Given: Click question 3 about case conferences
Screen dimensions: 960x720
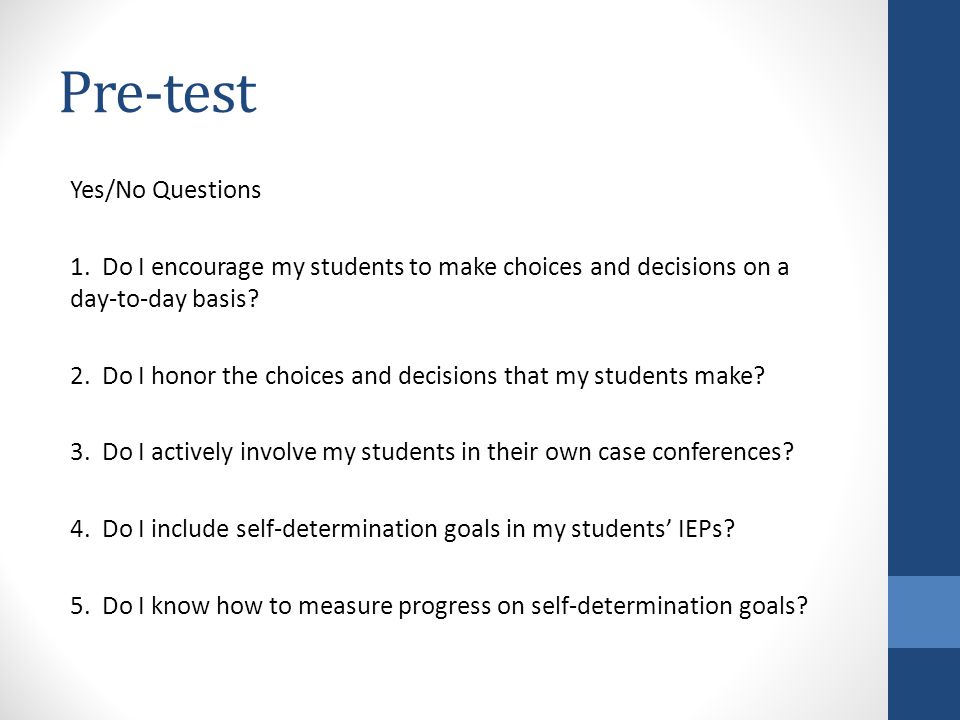Looking at the screenshot, I should [432, 452].
